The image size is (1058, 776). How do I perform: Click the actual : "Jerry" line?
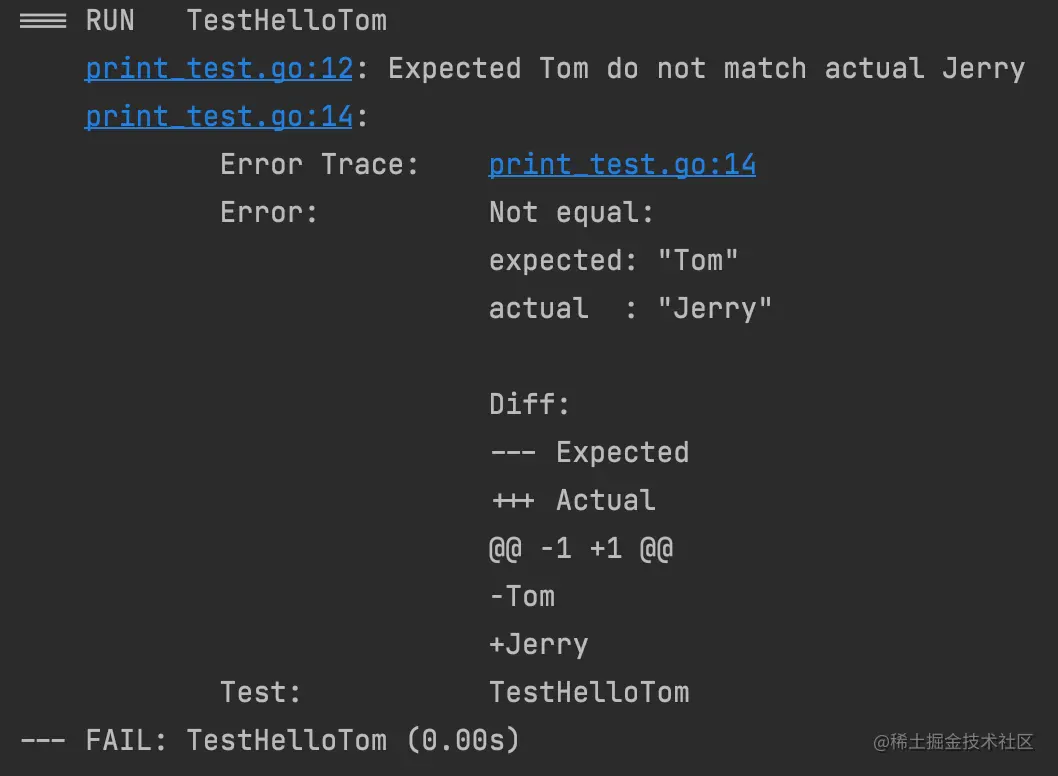coord(630,309)
